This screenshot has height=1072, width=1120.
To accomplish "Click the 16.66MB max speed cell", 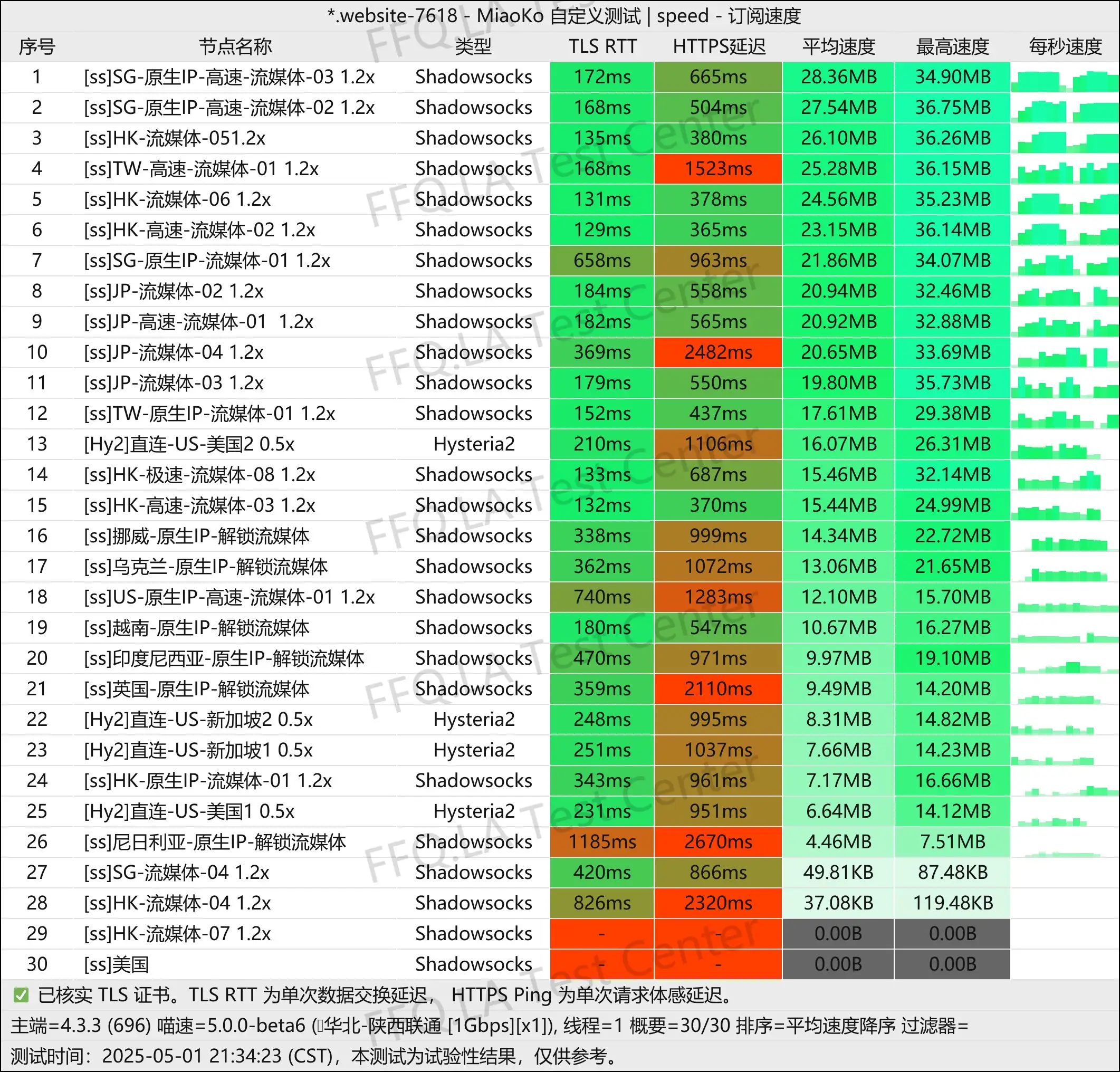I will (x=953, y=781).
